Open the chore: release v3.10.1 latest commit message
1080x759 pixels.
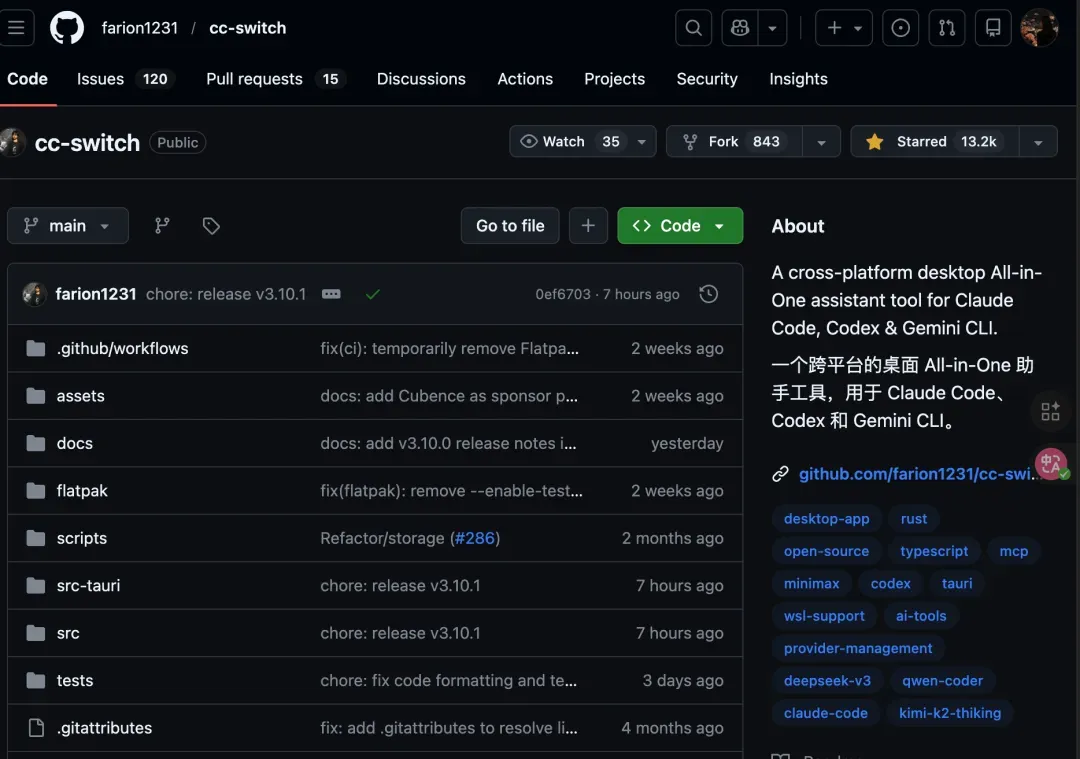pos(226,294)
